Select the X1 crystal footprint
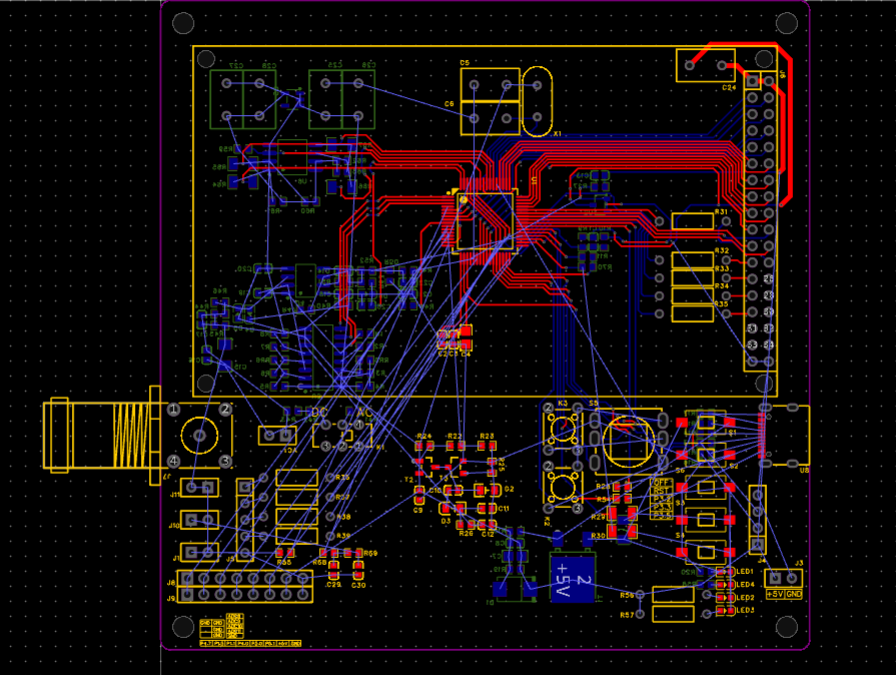Screen dimensions: 896x675 537,102
